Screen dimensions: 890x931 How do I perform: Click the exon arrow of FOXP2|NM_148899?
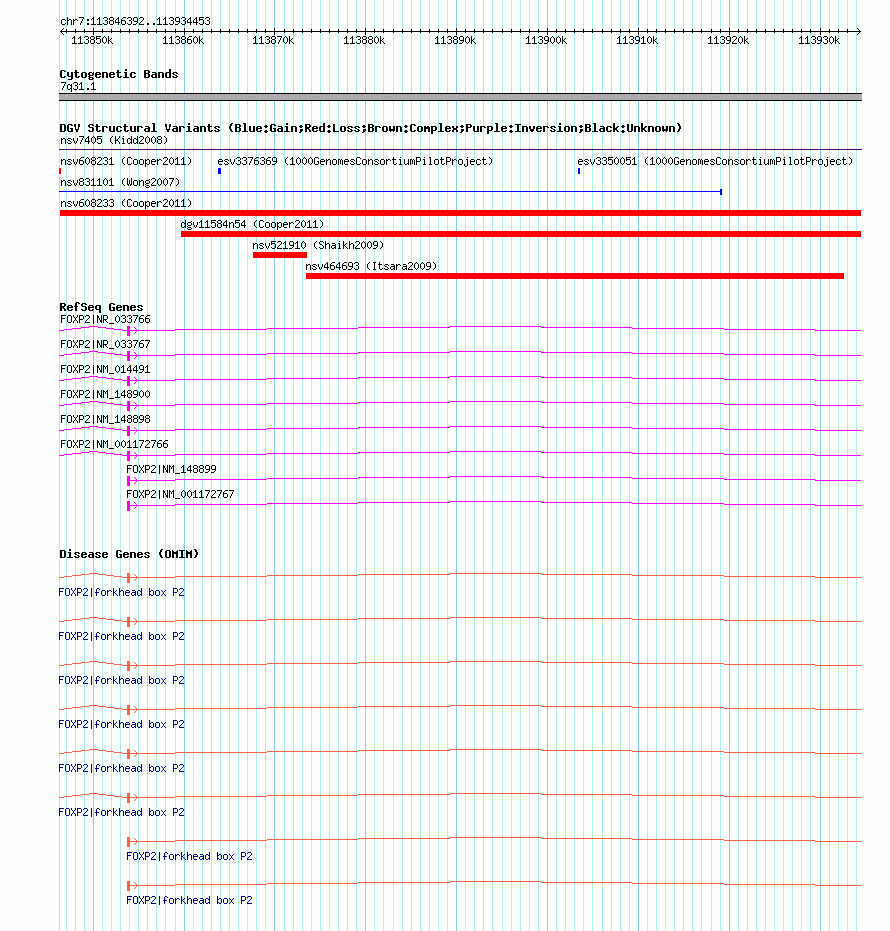coord(132,480)
